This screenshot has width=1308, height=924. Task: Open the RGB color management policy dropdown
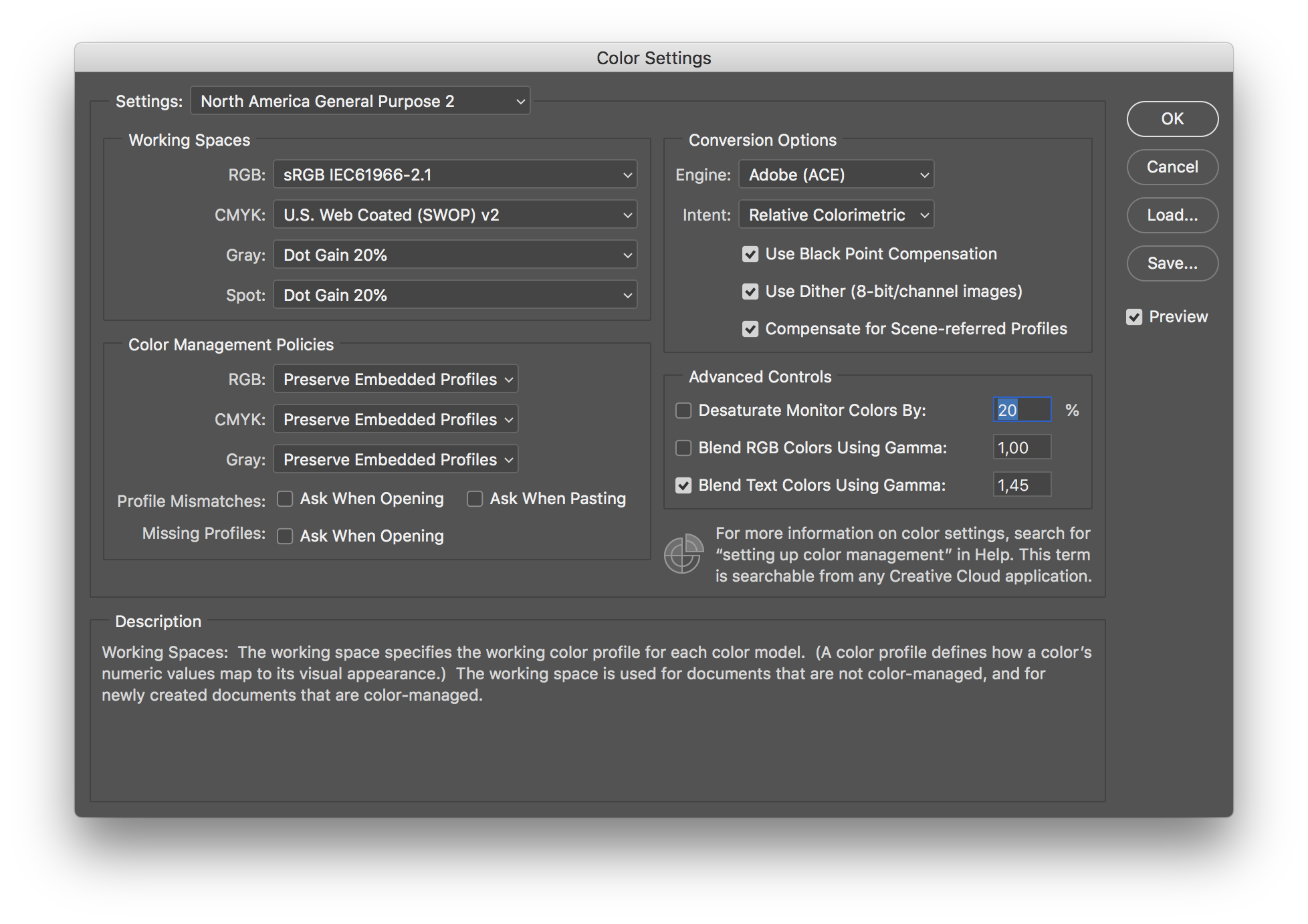click(x=395, y=379)
